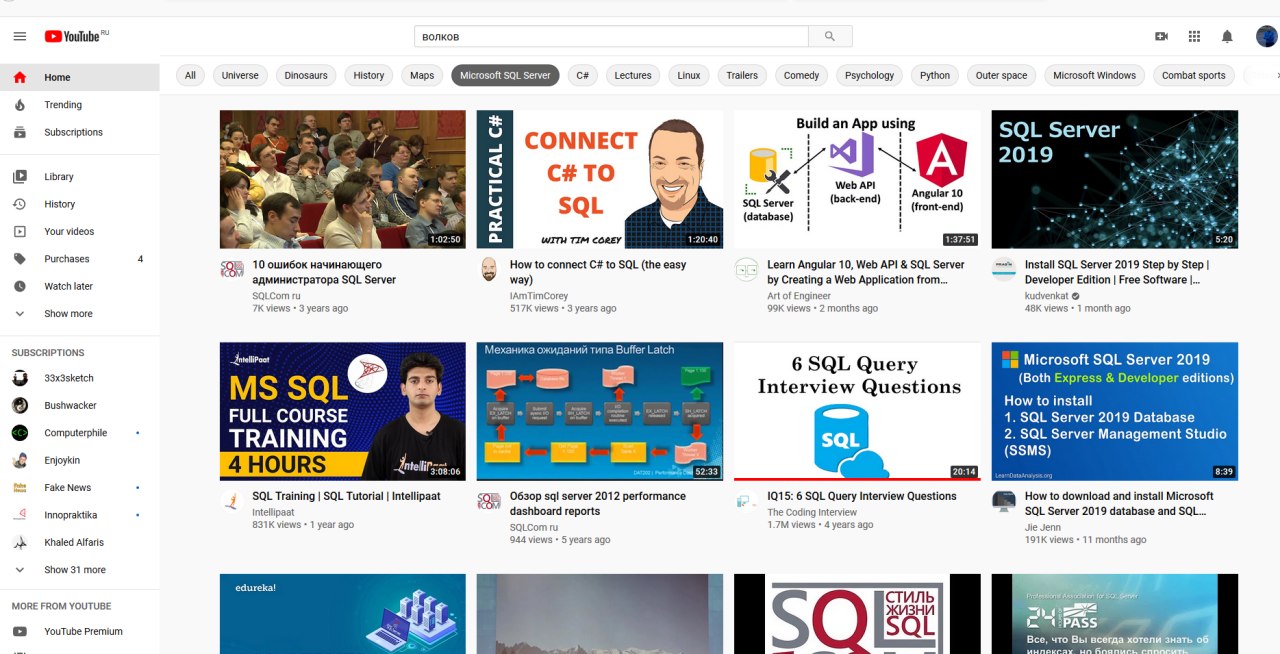
Task: Open Intellipaat channel name link
Action: (x=274, y=512)
